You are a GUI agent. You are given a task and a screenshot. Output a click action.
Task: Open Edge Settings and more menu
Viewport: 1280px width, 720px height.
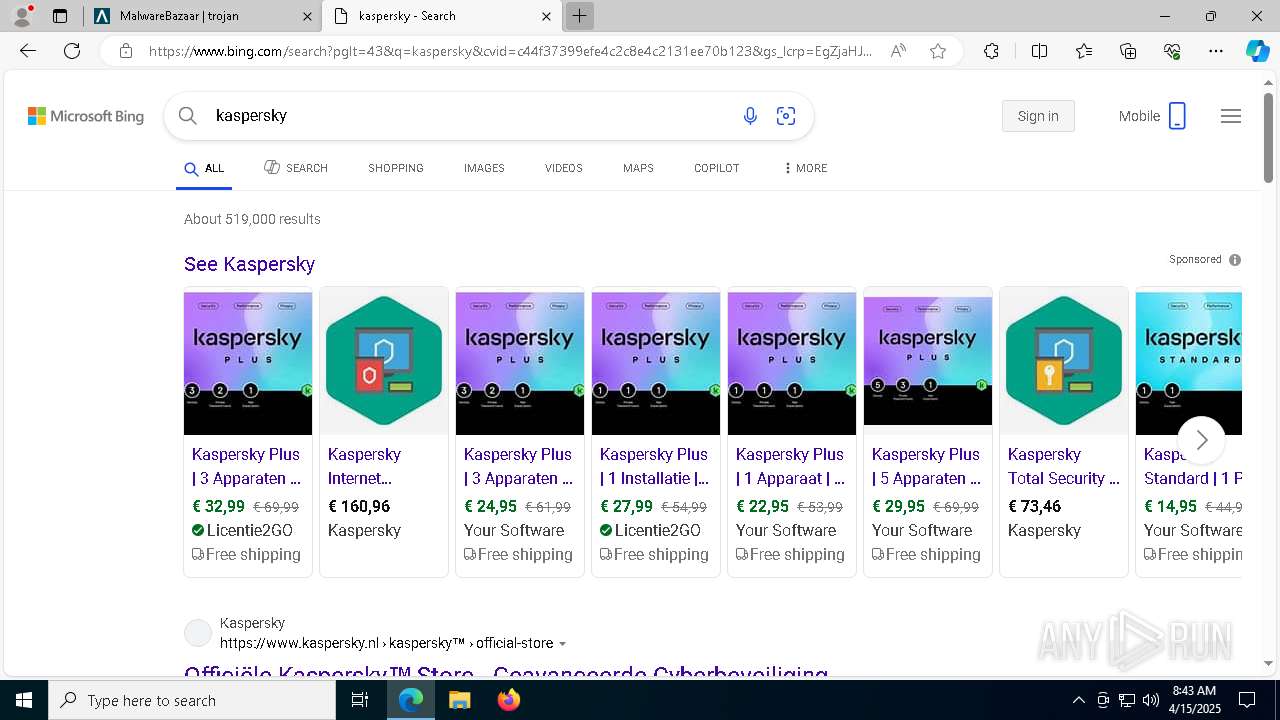tap(1216, 51)
